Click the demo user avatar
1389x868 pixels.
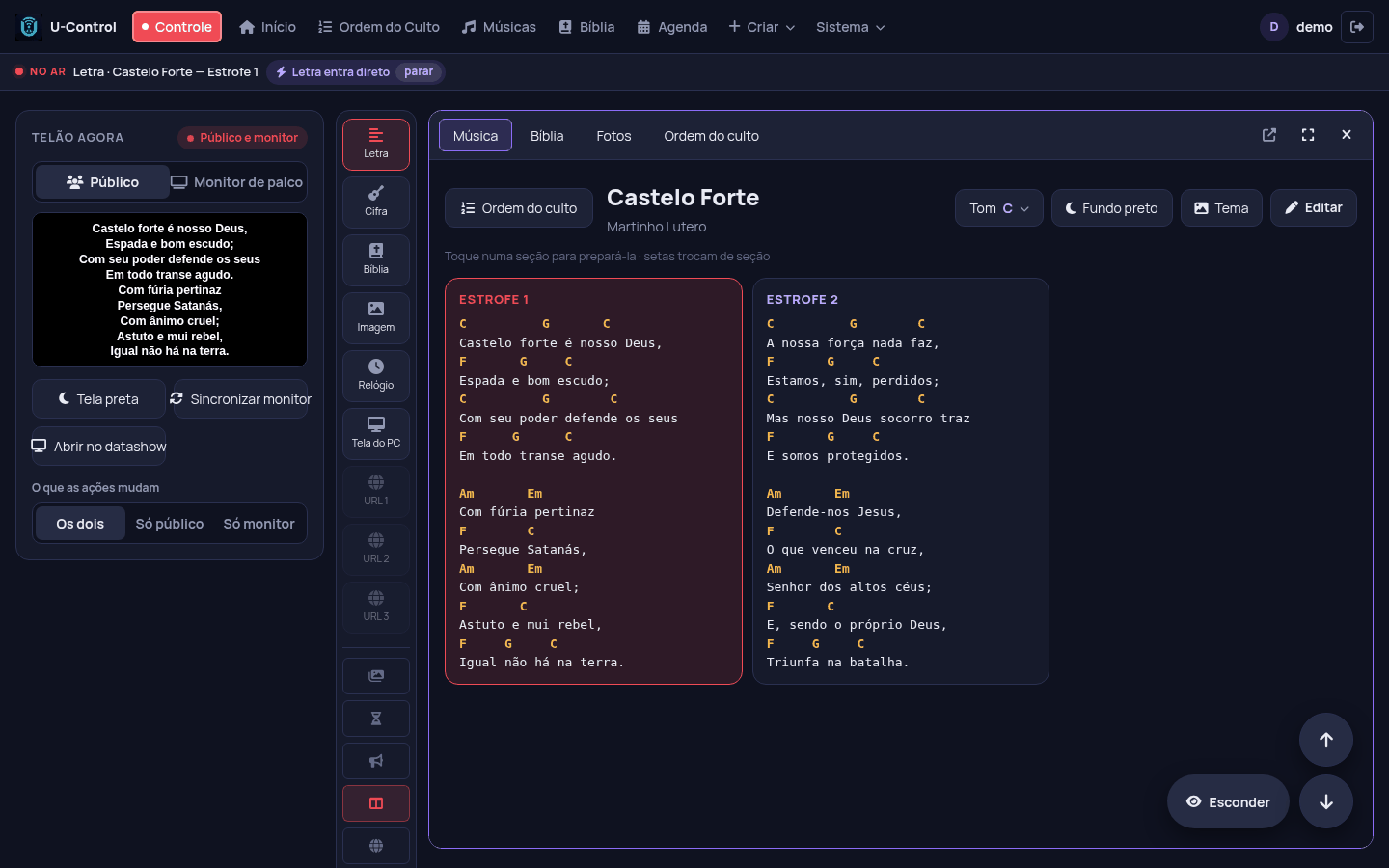coord(1274,27)
